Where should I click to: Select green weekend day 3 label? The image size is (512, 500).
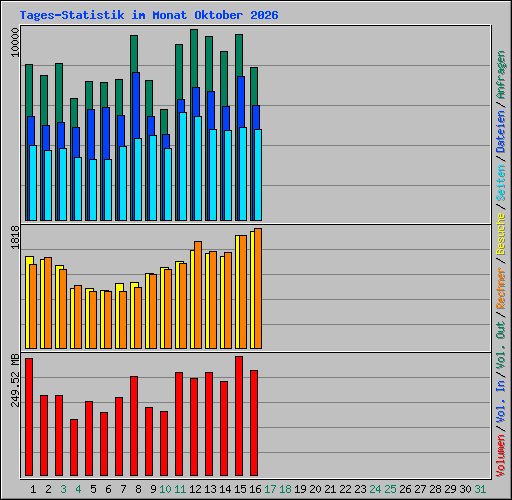(x=63, y=489)
